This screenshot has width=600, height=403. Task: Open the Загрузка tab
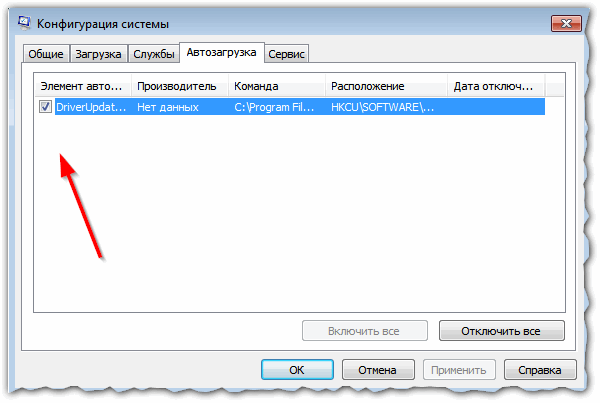pyautogui.click(x=98, y=54)
